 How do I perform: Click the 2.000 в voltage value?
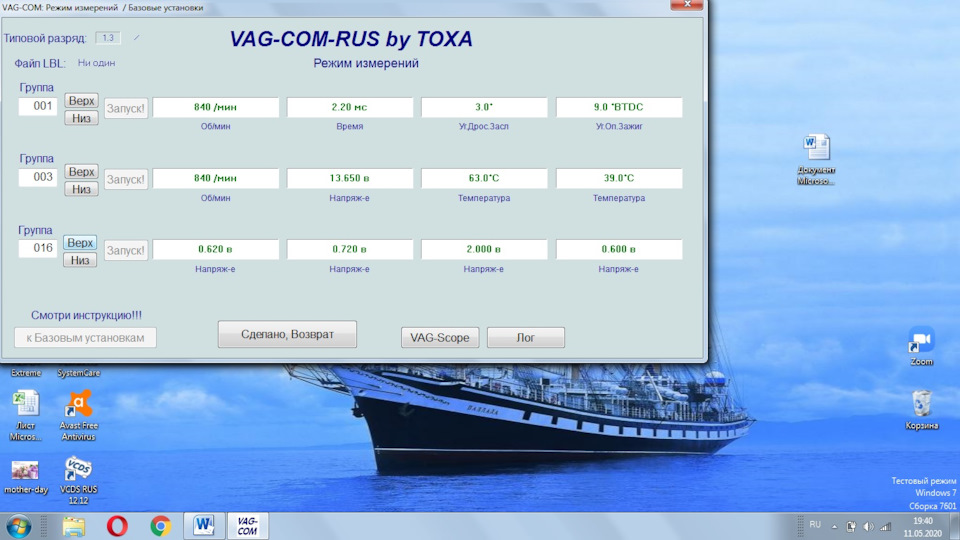click(x=484, y=249)
